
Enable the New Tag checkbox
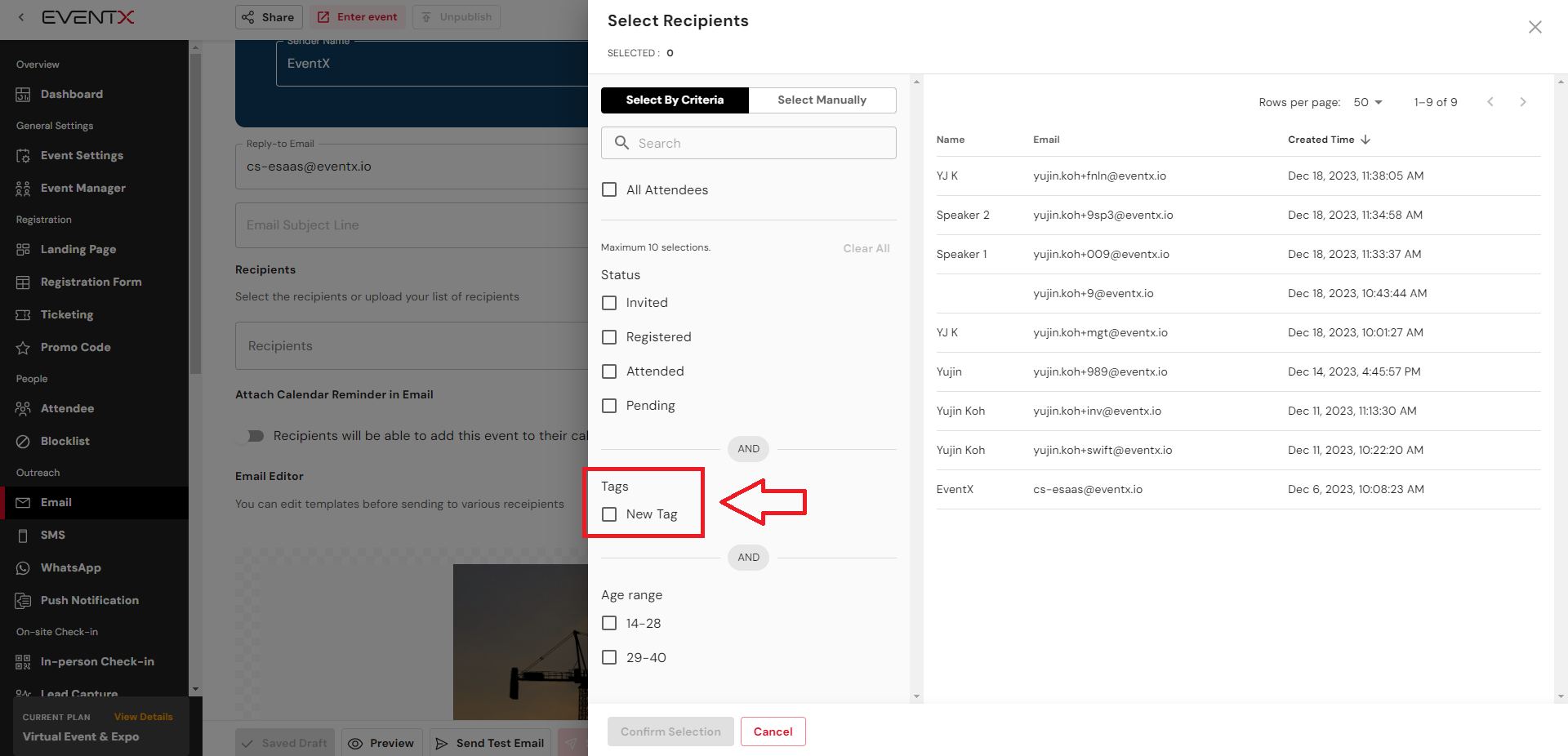pyautogui.click(x=609, y=514)
